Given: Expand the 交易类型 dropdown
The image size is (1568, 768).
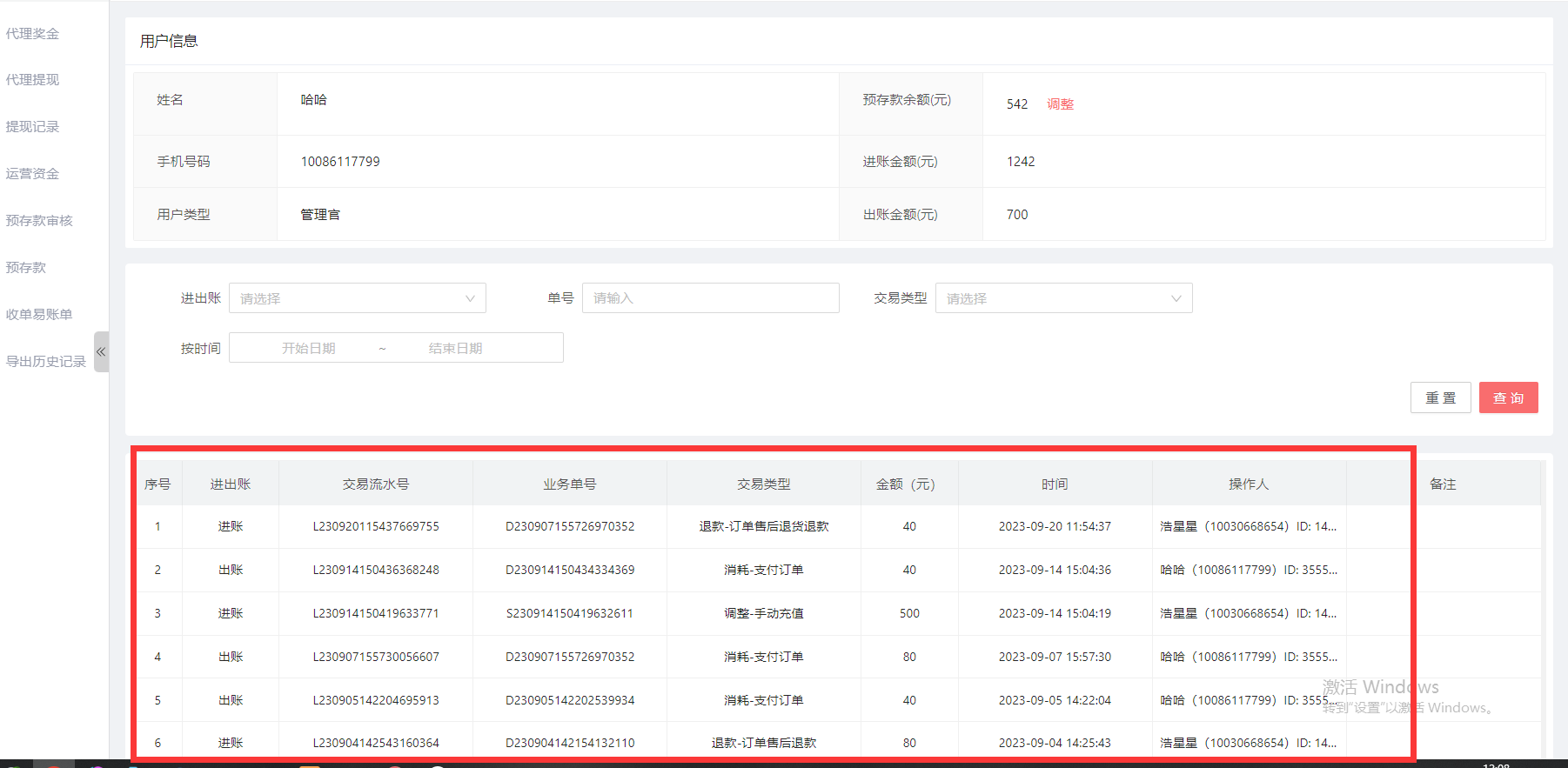Looking at the screenshot, I should (x=1062, y=298).
